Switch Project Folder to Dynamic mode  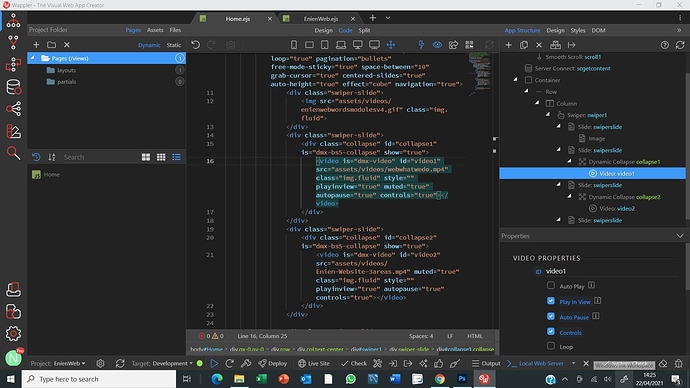(x=149, y=45)
